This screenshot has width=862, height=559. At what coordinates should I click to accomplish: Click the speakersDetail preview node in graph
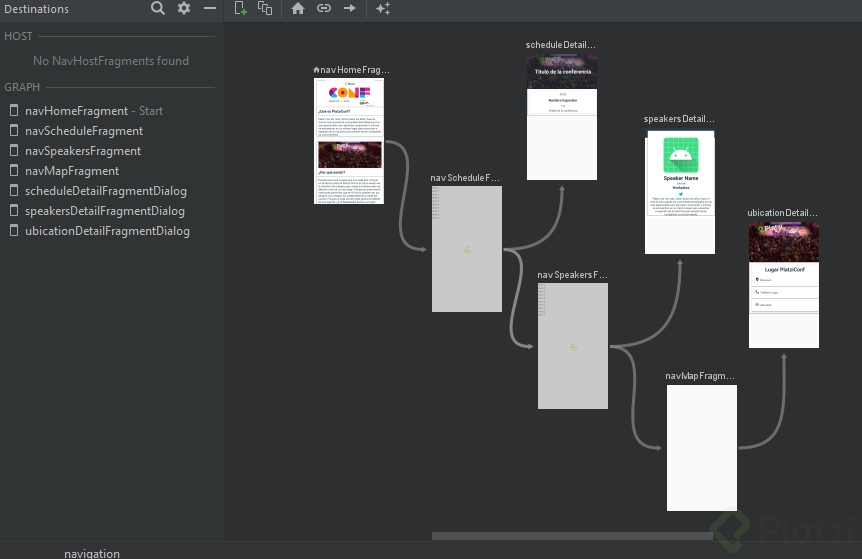[680, 191]
